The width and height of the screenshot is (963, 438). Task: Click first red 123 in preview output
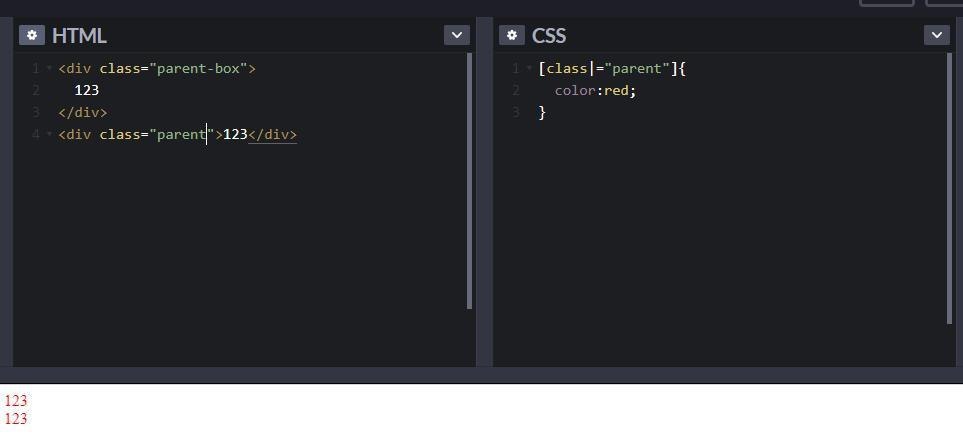point(16,401)
